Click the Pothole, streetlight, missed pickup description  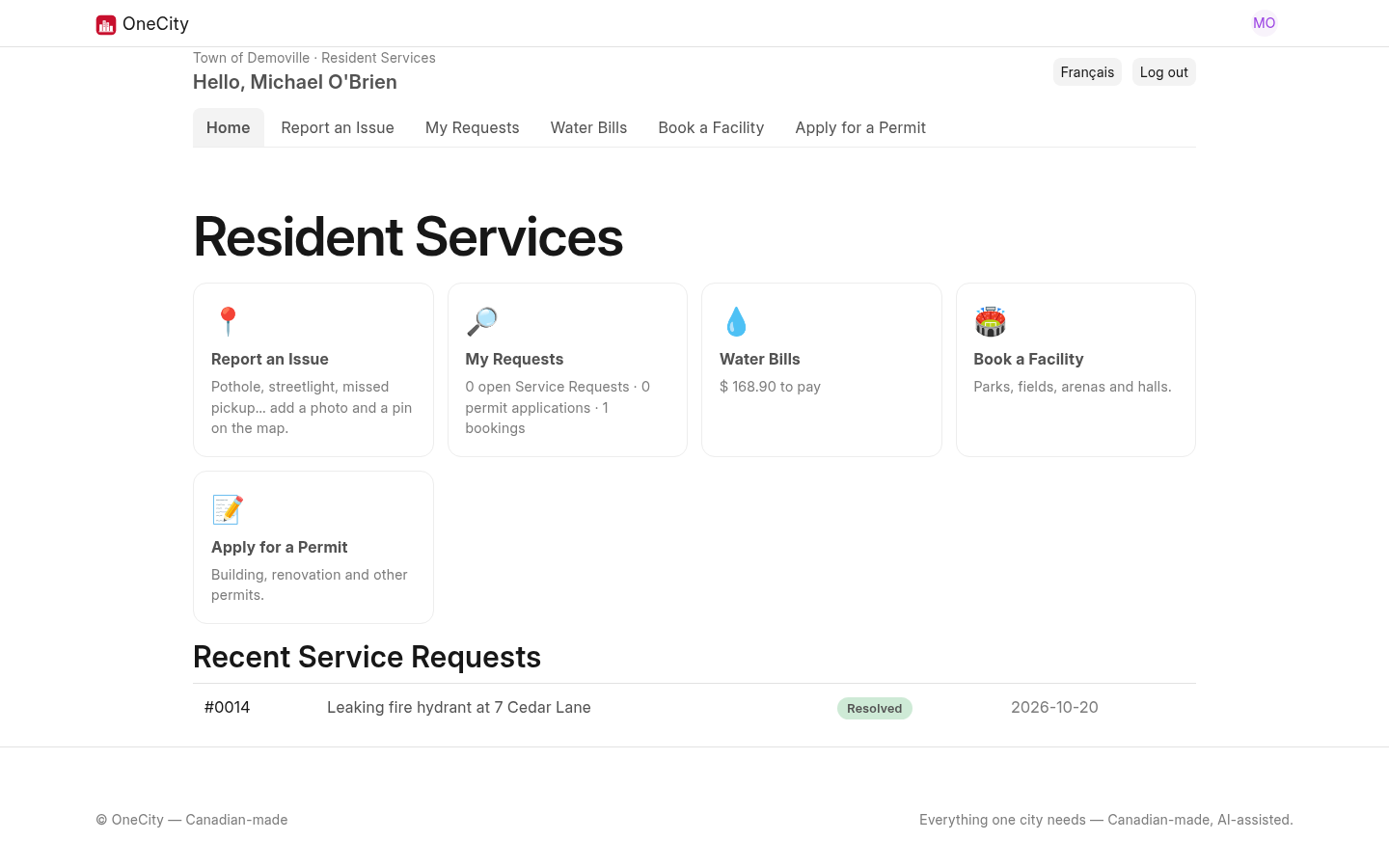[x=312, y=407]
